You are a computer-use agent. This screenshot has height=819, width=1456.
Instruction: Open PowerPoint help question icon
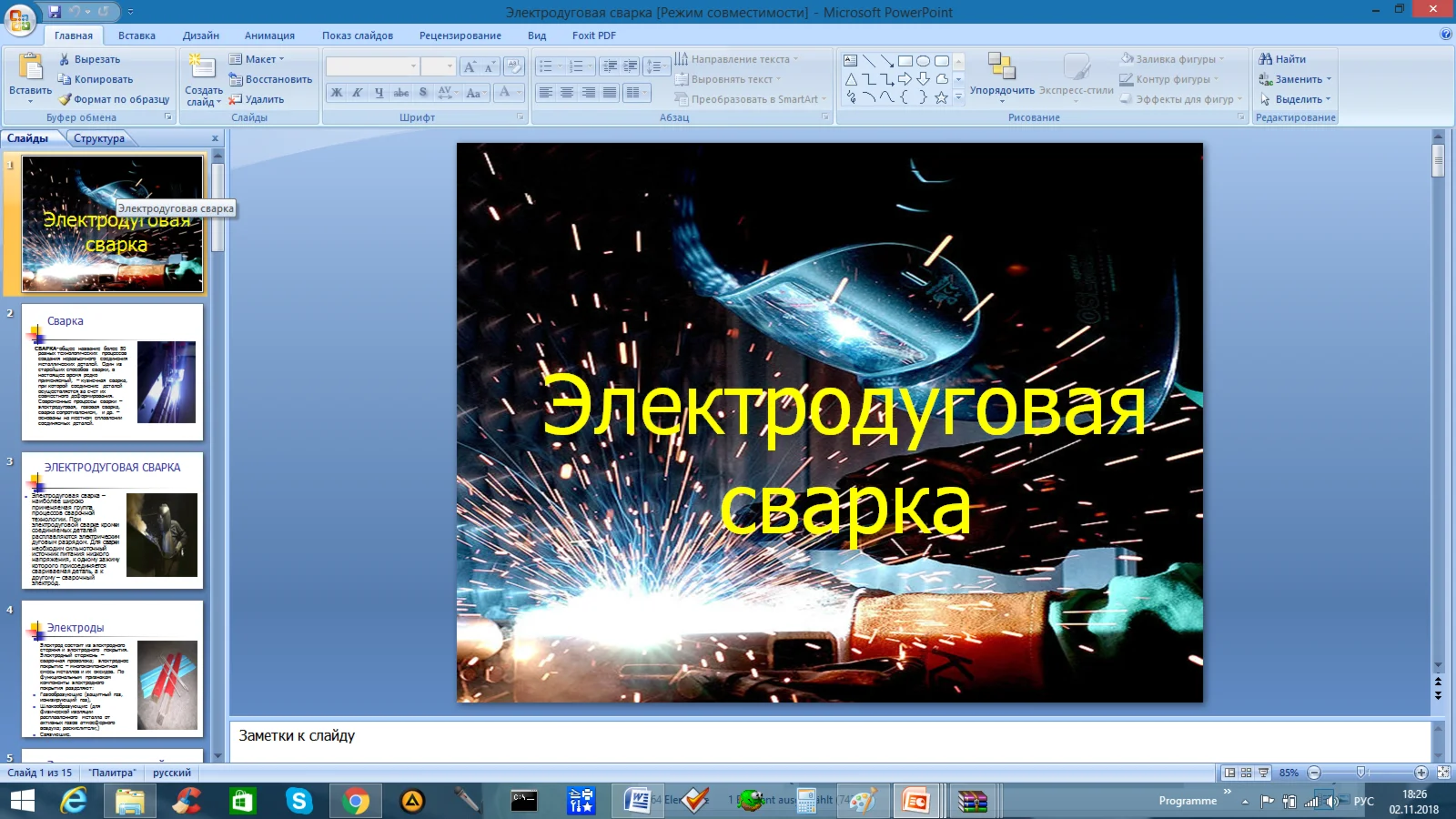[1446, 35]
